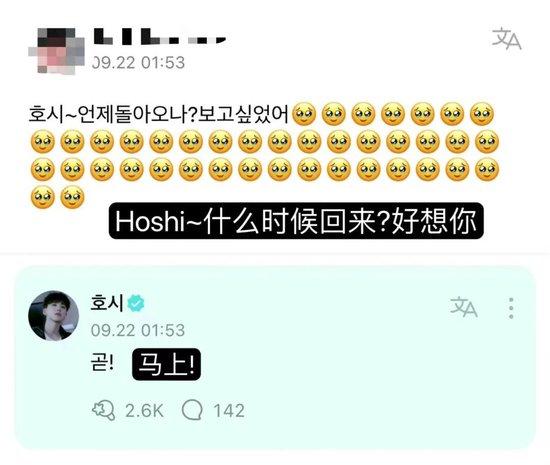The width and height of the screenshot is (550, 465).
Task: Open Hoshi's profile picture
Action: coord(53,316)
